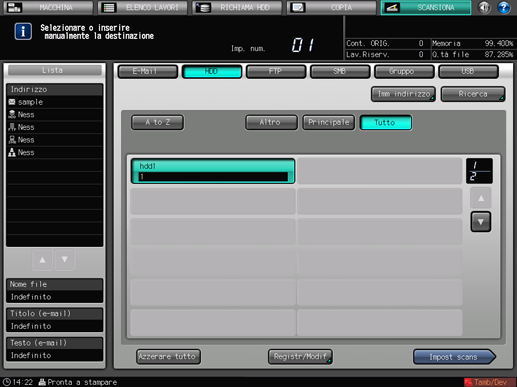Viewport: 517px width, 387px height.
Task: Open the Ricerca search button
Action: [473, 94]
